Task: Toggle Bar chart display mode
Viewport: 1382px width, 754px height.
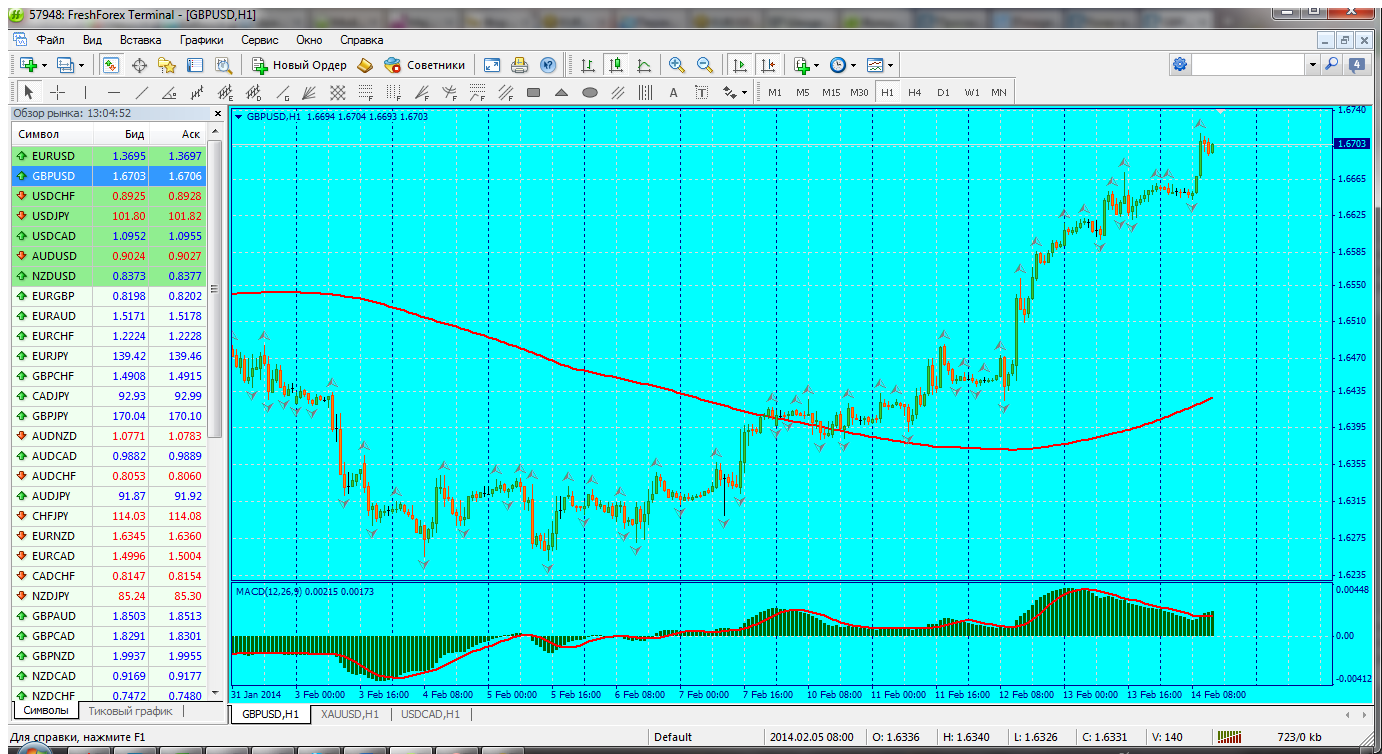Action: click(588, 65)
